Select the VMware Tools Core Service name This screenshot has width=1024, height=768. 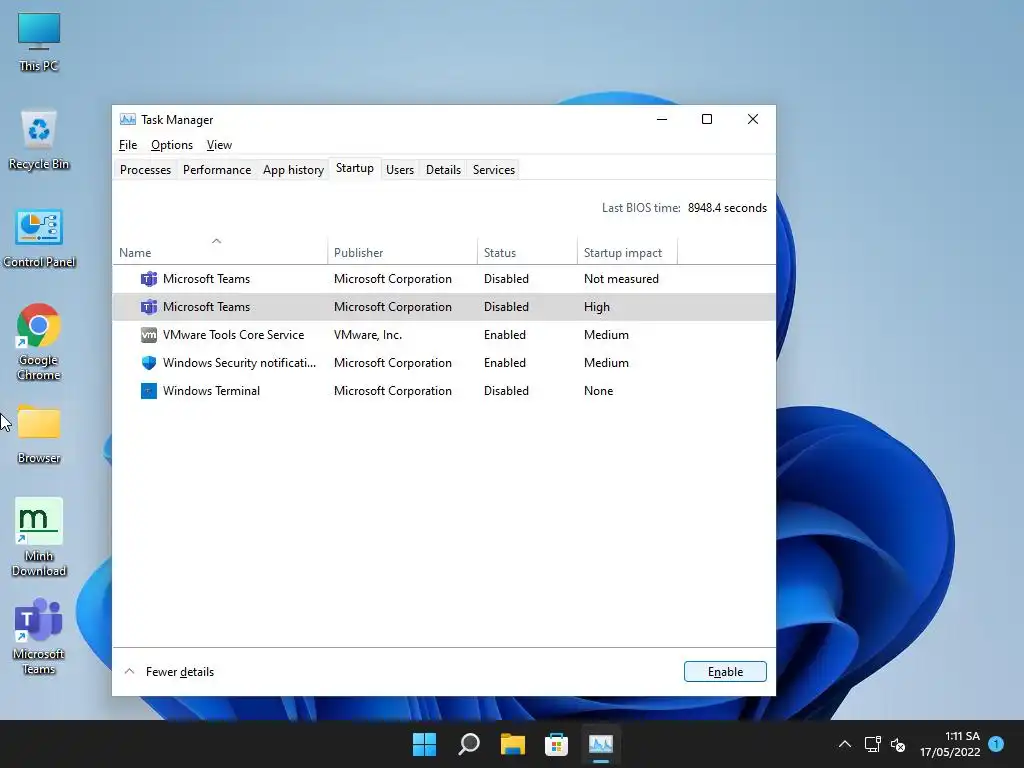[x=233, y=335]
